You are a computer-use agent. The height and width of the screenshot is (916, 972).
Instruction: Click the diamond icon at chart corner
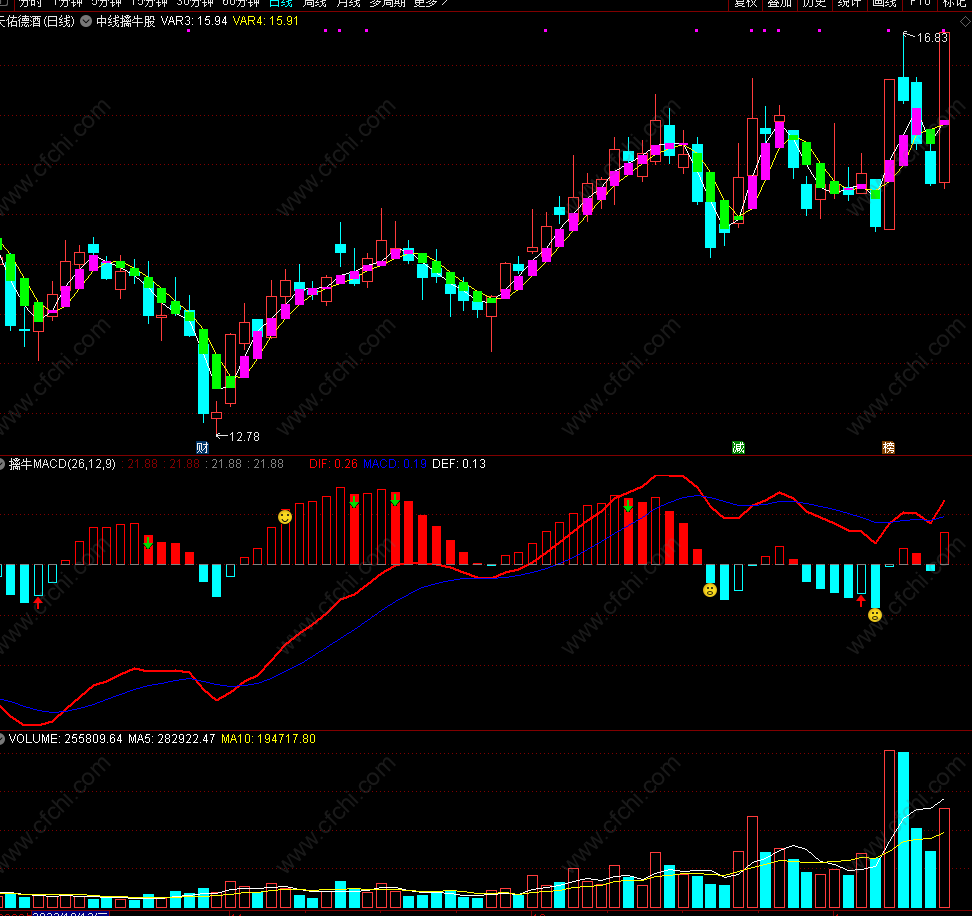click(966, 22)
